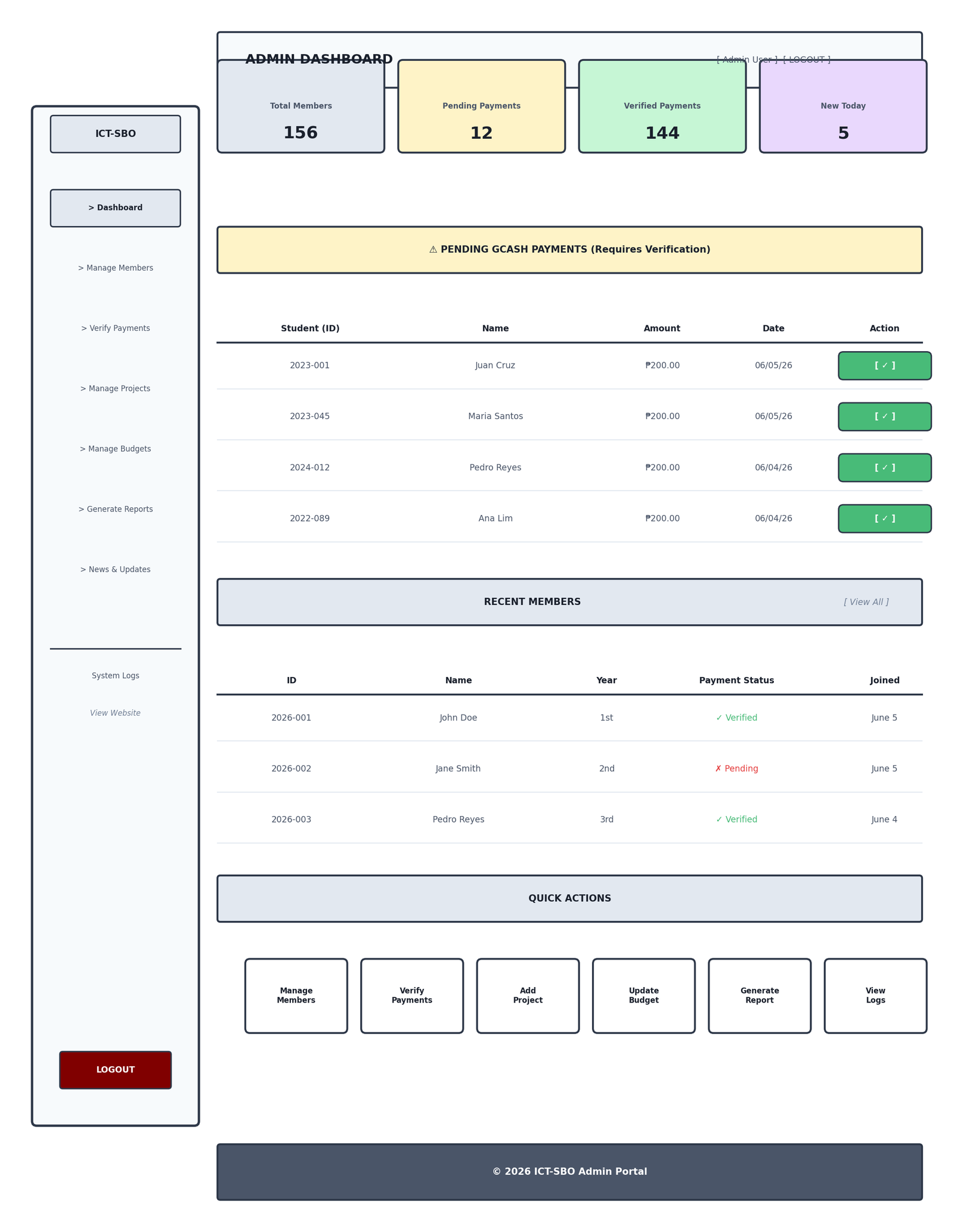Open Manage Budgets sidebar entry
The image size is (954, 1232).
(x=115, y=449)
